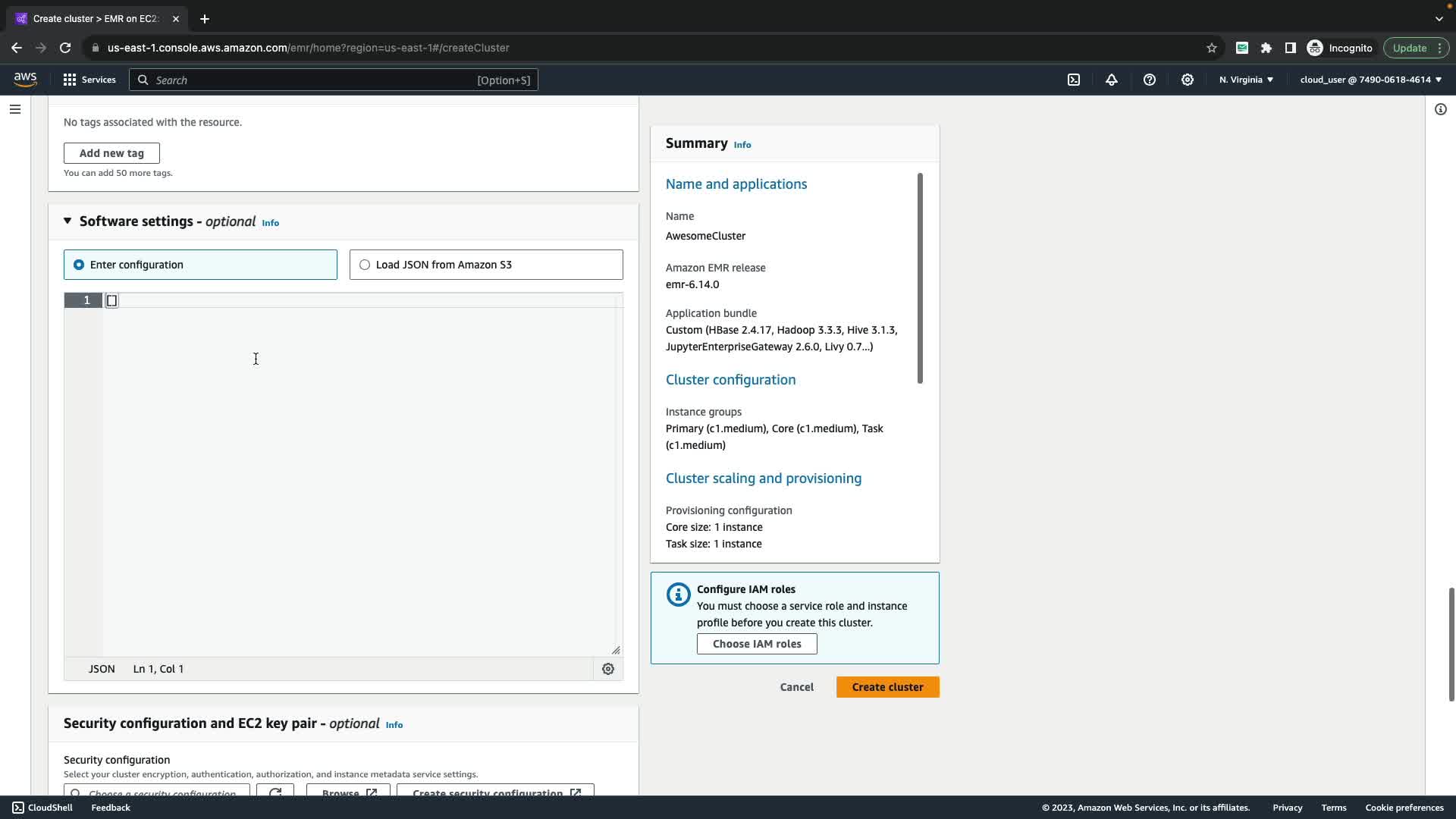1456x819 pixels.
Task: Open AWS CloudShell icon in top bar
Action: pyautogui.click(x=1074, y=80)
